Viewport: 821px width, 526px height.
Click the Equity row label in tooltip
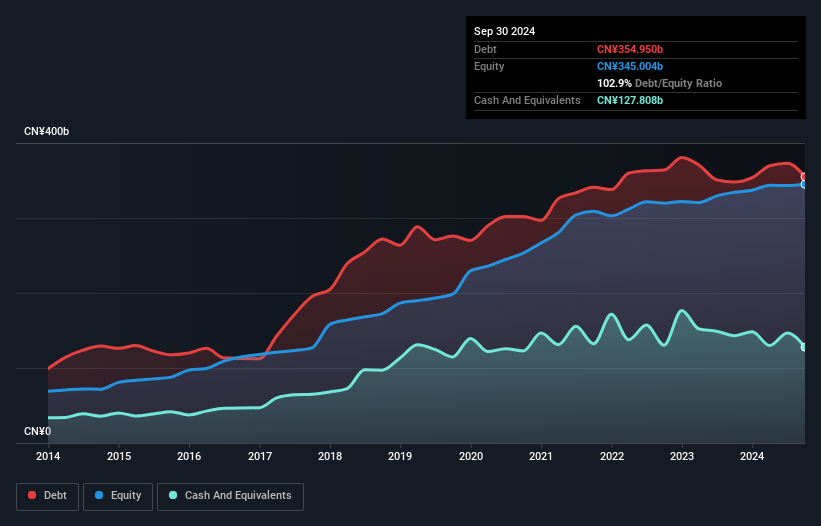click(489, 66)
